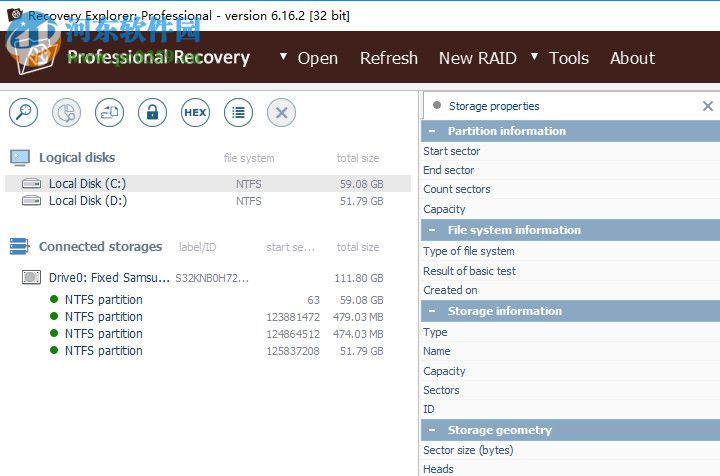The height and width of the screenshot is (476, 720).
Task: Open the About menu item
Action: 632,58
